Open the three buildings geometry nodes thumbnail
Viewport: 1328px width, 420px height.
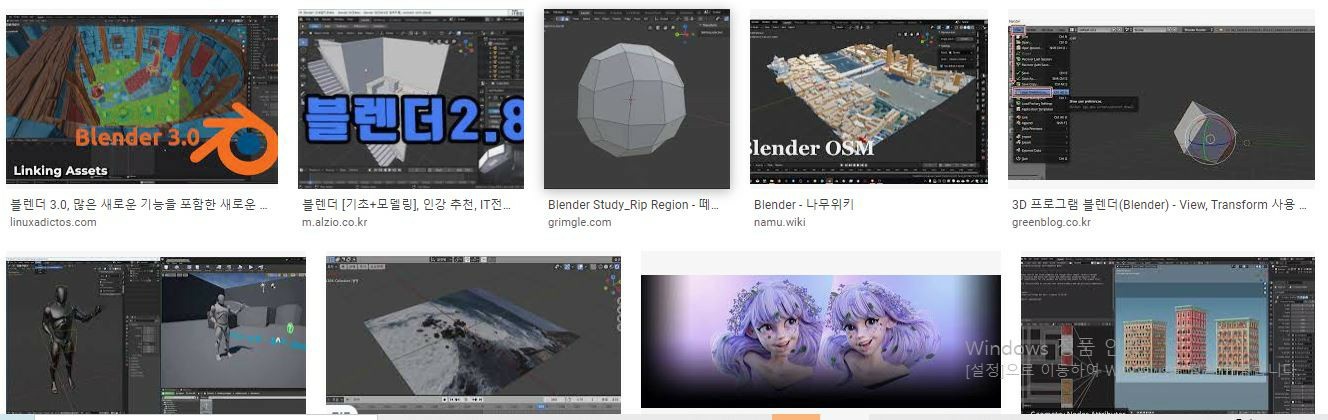coord(1167,335)
